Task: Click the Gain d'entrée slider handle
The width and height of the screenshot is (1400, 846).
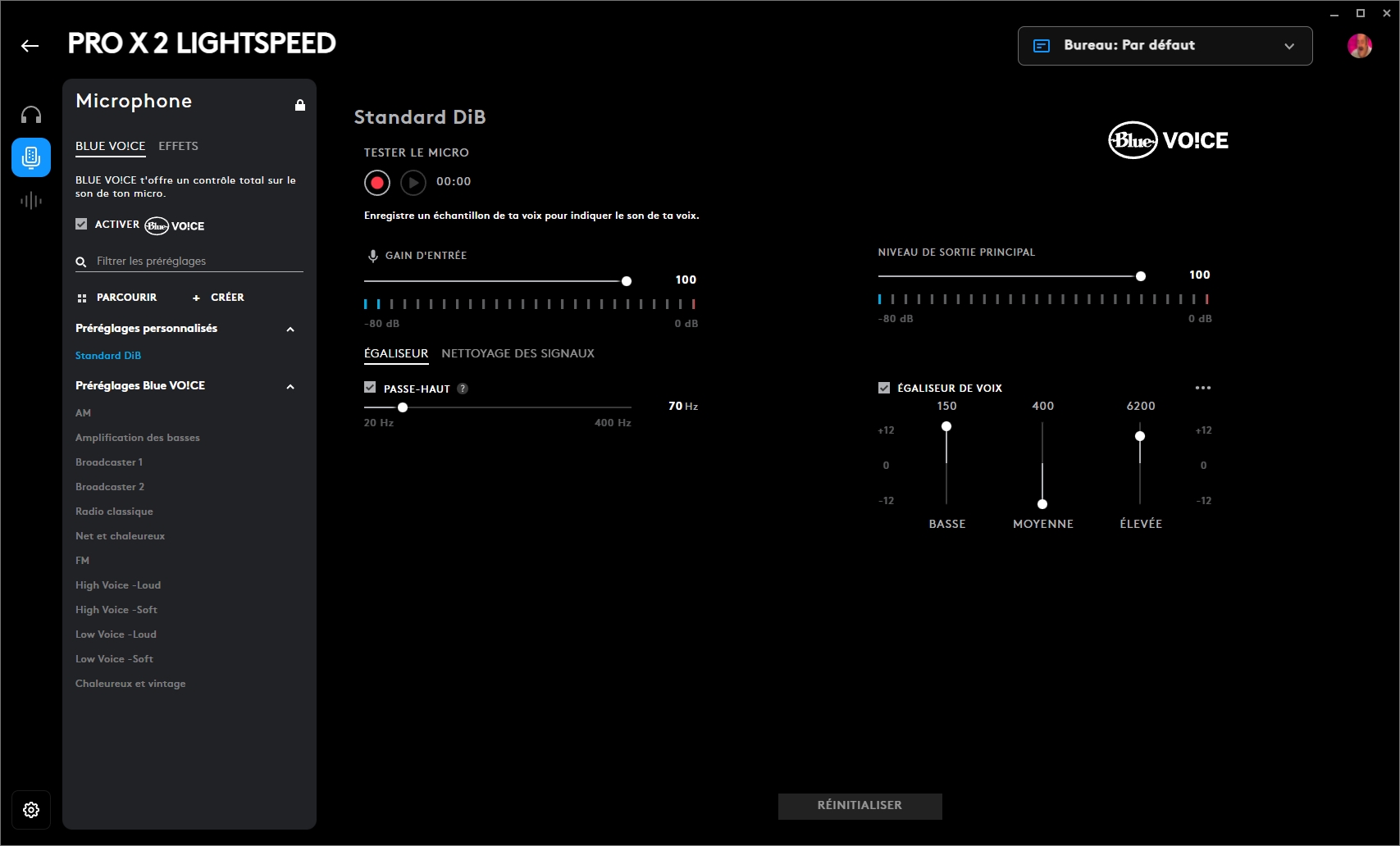Action: click(627, 281)
